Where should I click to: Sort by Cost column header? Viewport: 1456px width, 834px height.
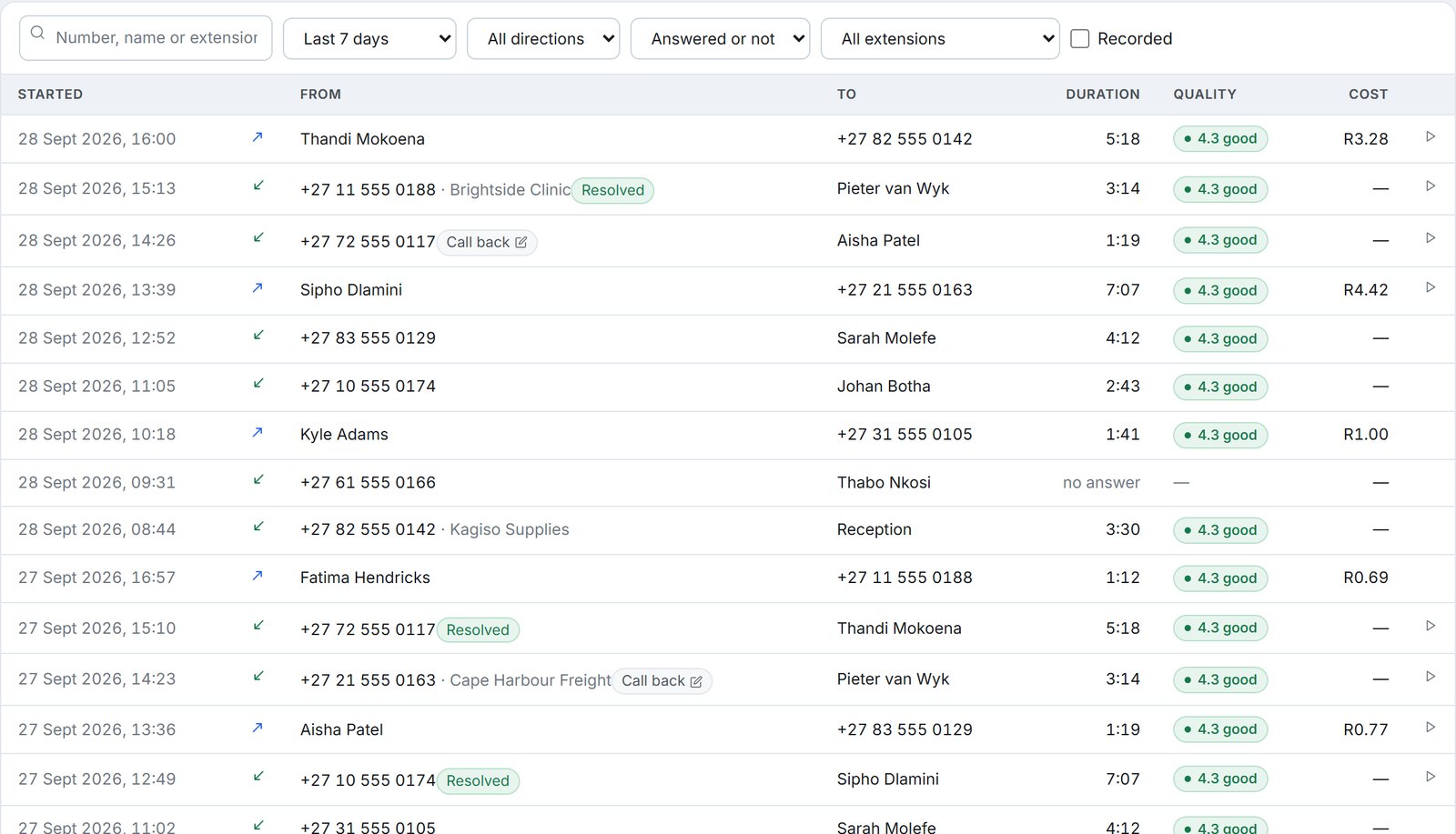(x=1369, y=95)
